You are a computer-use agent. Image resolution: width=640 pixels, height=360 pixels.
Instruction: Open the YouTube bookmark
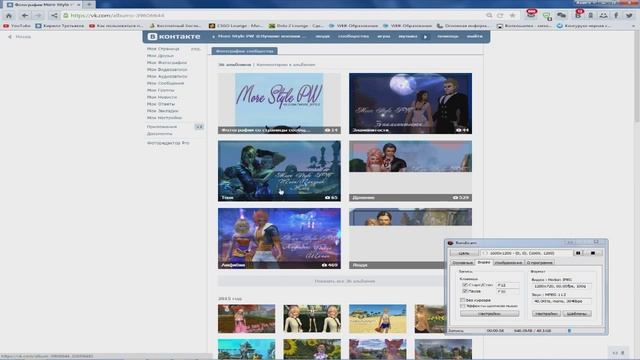click(x=17, y=26)
